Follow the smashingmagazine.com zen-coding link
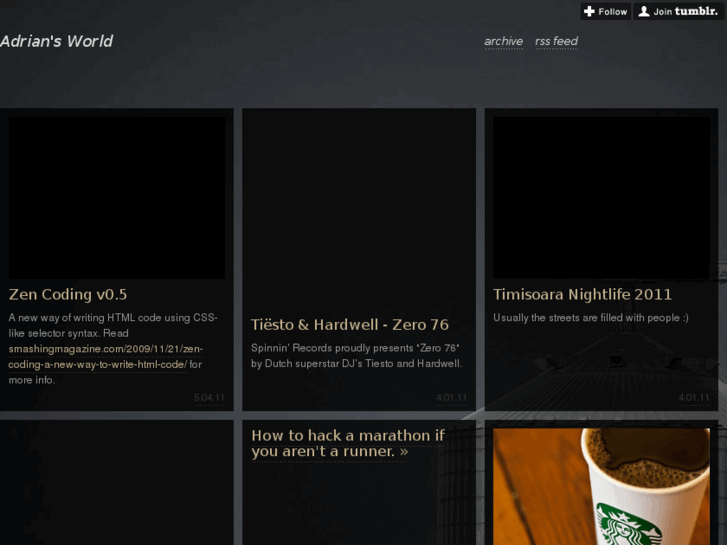The image size is (727, 545). [x=105, y=357]
